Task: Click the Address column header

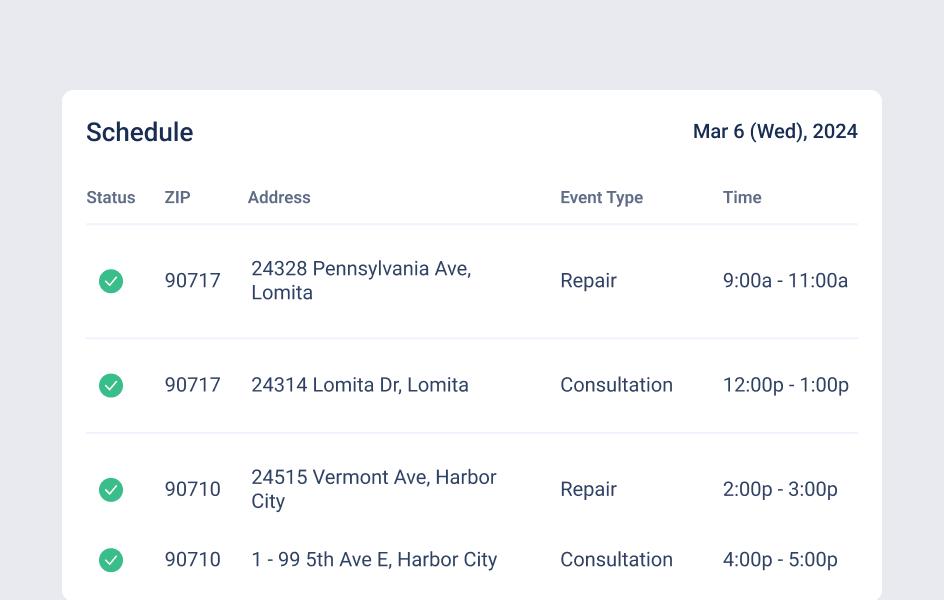Action: 279,197
